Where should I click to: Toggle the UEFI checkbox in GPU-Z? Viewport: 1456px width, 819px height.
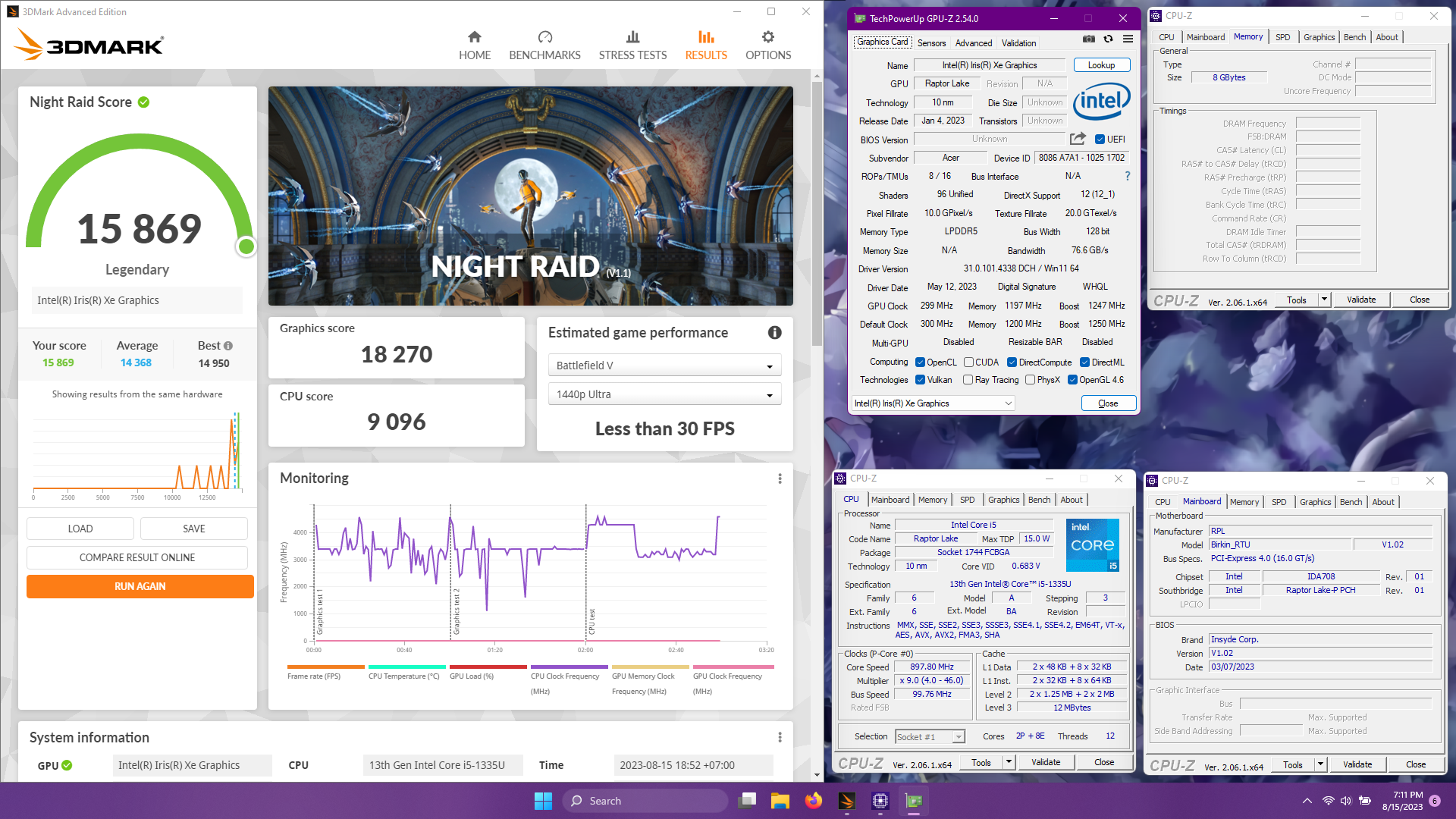click(x=1100, y=140)
